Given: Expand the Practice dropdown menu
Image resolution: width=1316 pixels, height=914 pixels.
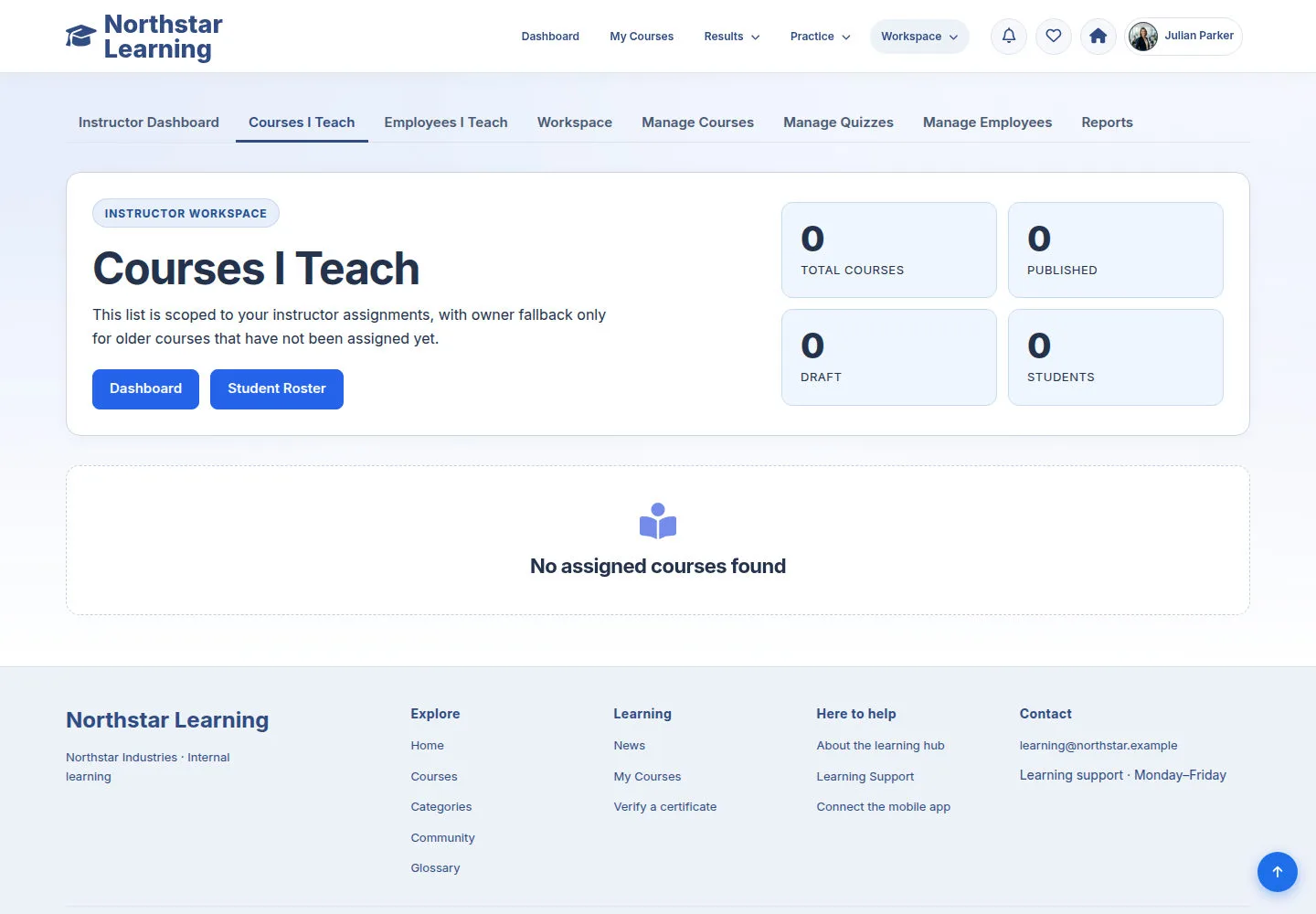Looking at the screenshot, I should coord(820,37).
